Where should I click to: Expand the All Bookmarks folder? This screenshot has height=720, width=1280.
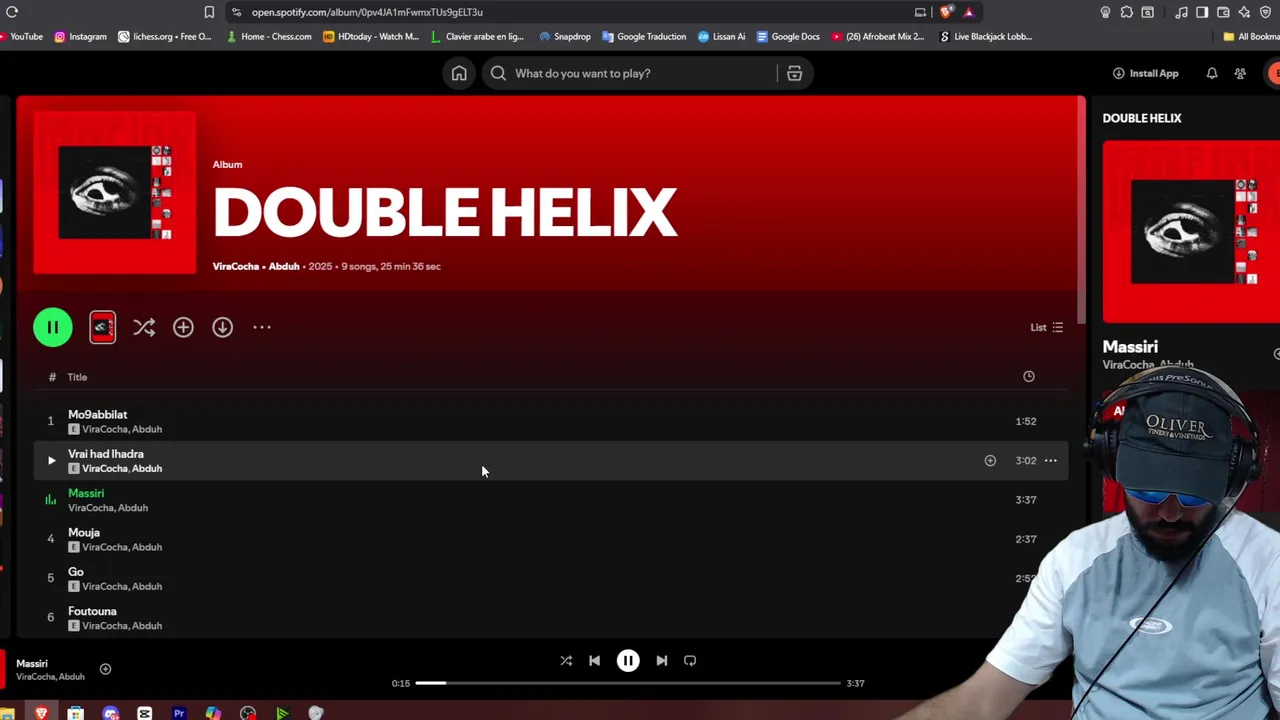pyautogui.click(x=1250, y=36)
